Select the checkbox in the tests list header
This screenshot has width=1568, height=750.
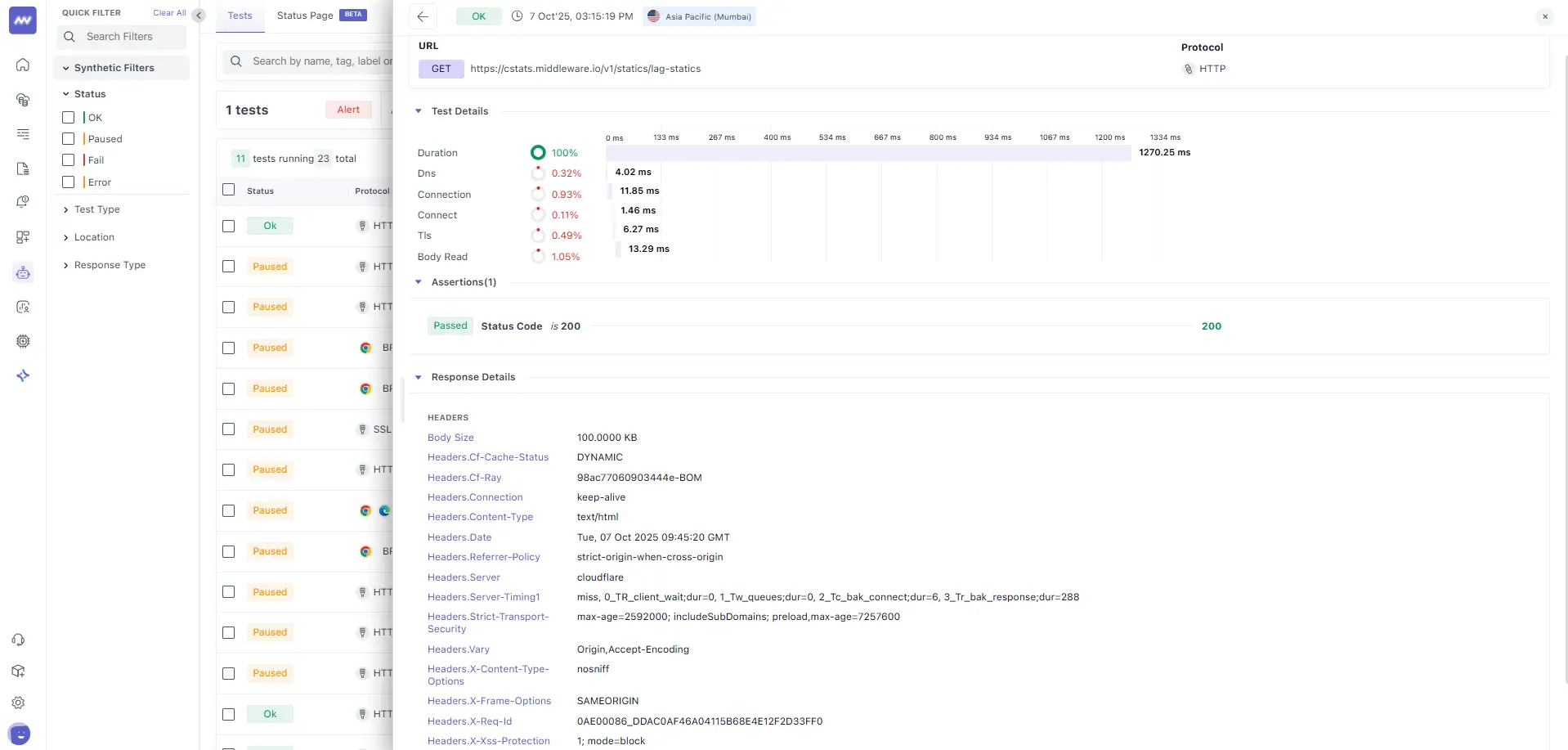coord(228,189)
